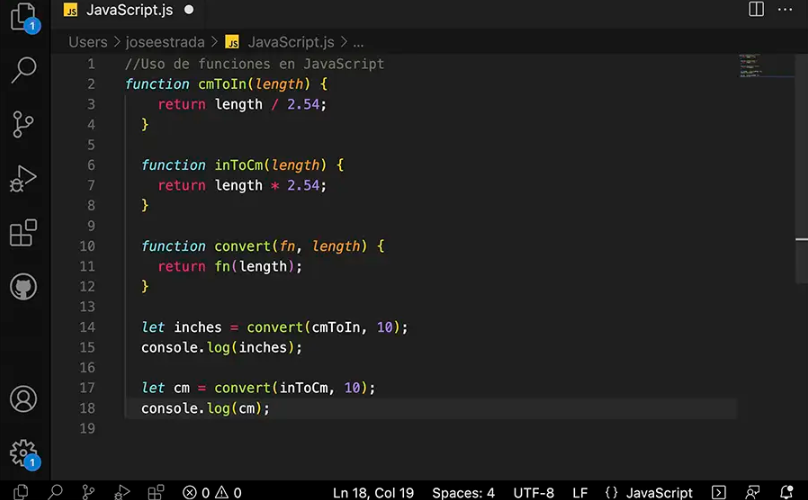Click 'return fn(length);' on line 11
This screenshot has width=808, height=500.
point(230,266)
